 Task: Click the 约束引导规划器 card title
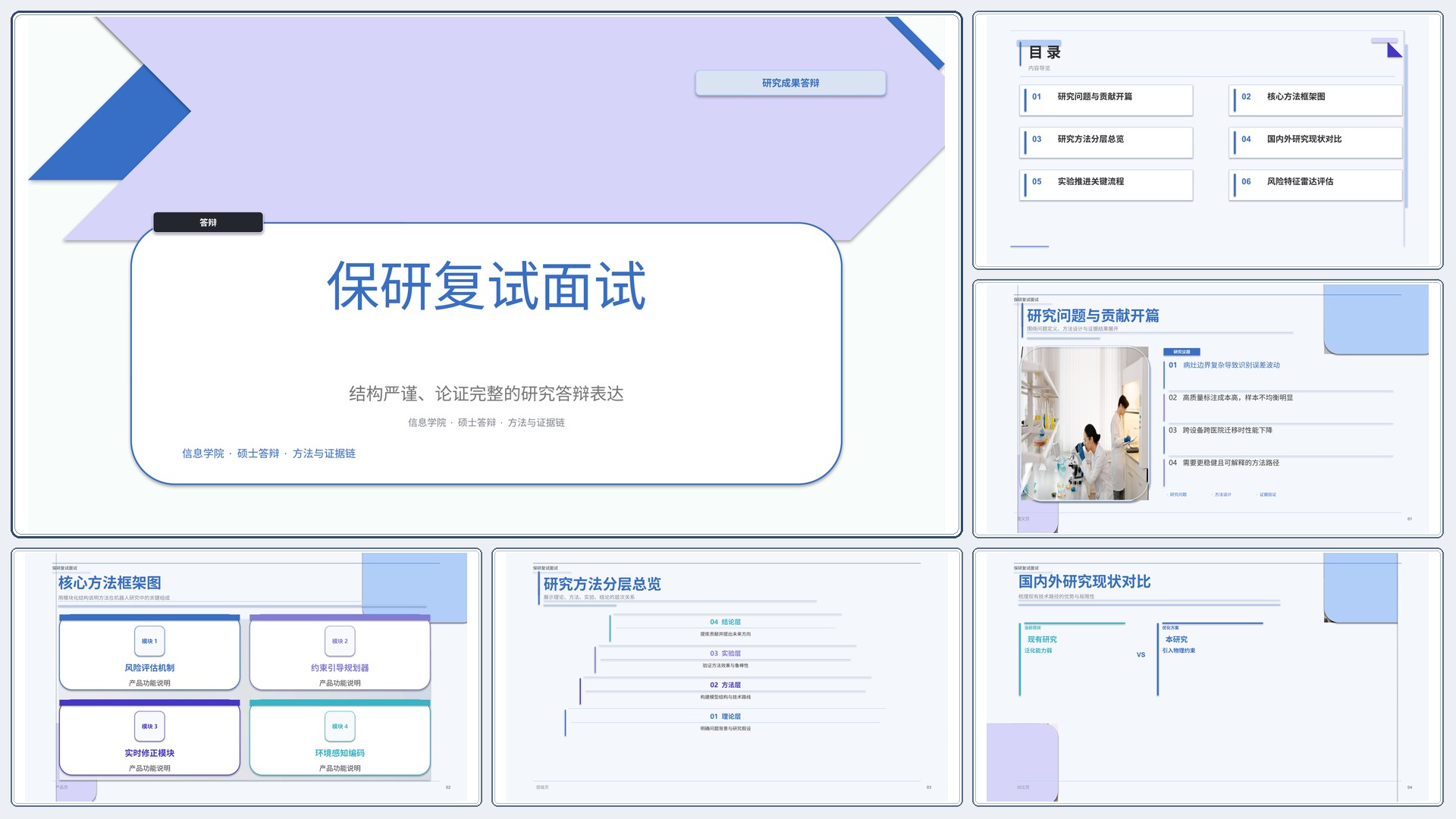coord(340,668)
